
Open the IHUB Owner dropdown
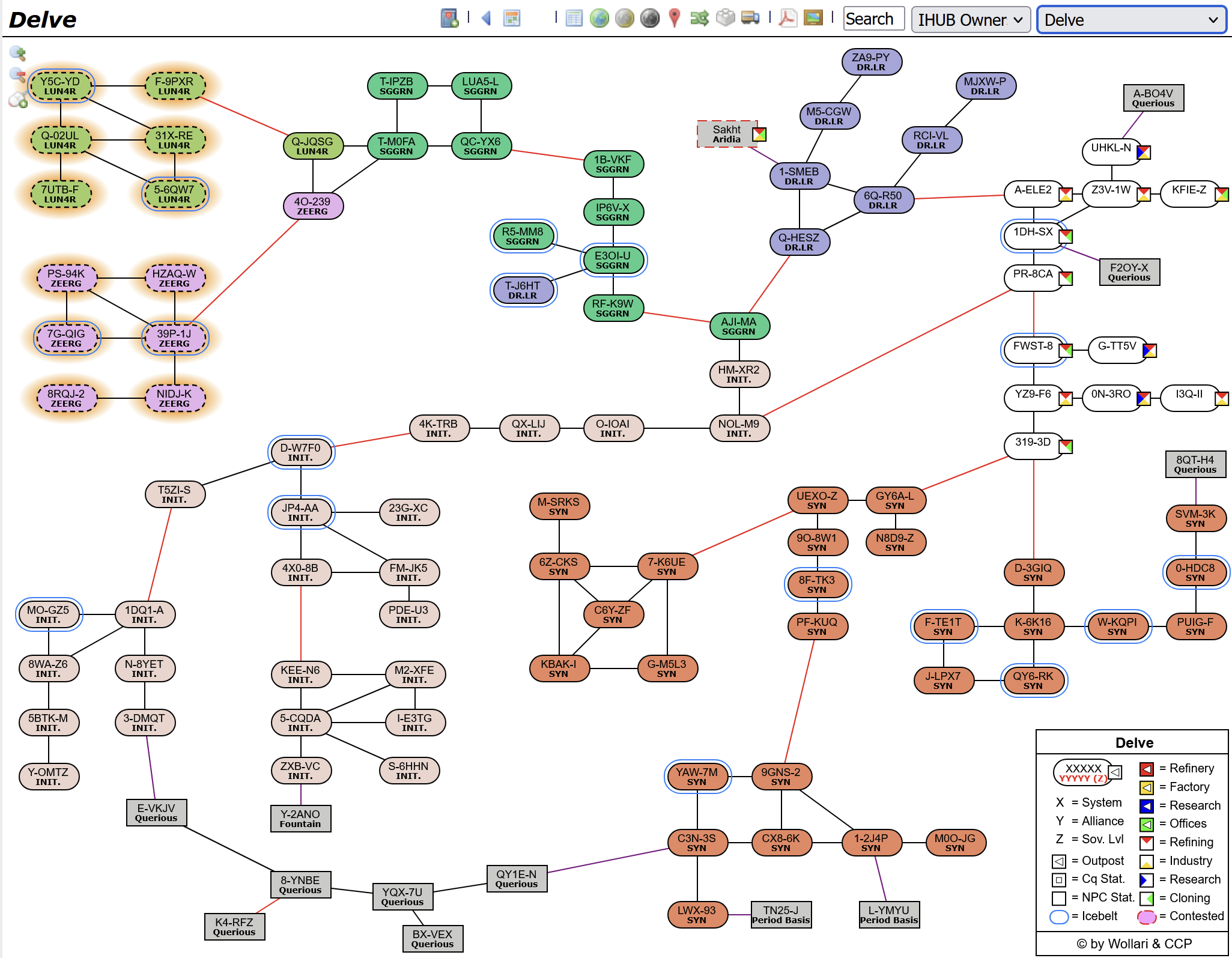click(x=970, y=20)
